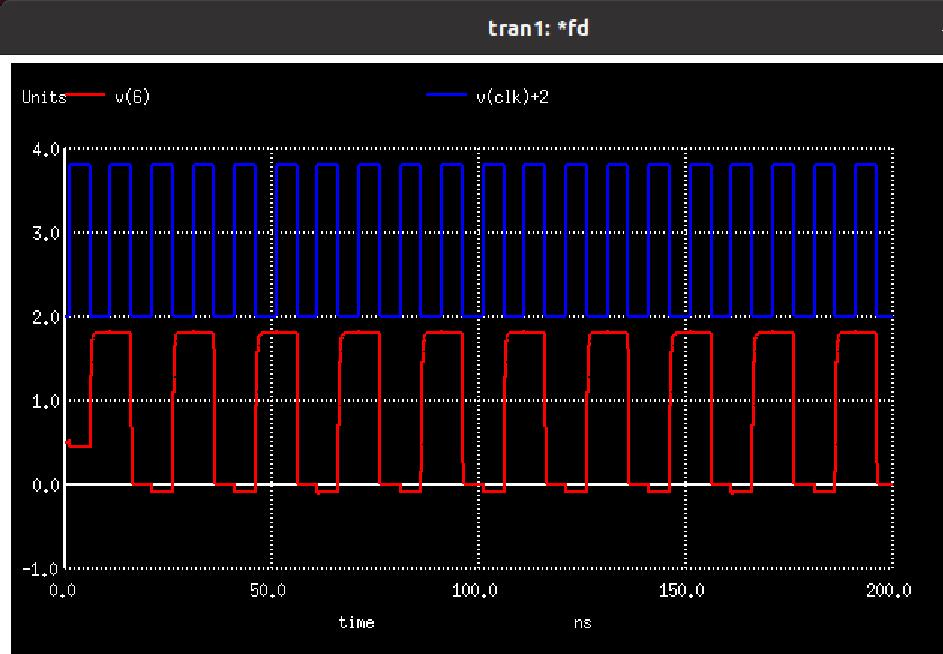Click the 0.0 x-axis label
943x654 pixels.
click(63, 590)
